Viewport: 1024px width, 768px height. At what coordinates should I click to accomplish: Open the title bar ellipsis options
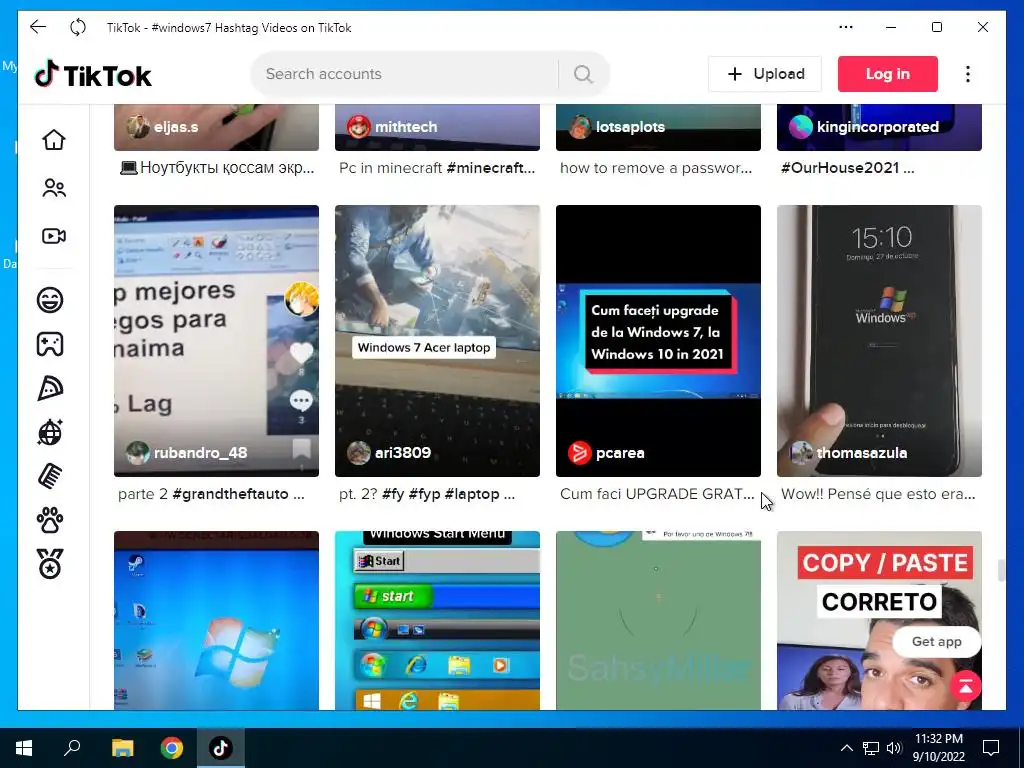point(846,27)
